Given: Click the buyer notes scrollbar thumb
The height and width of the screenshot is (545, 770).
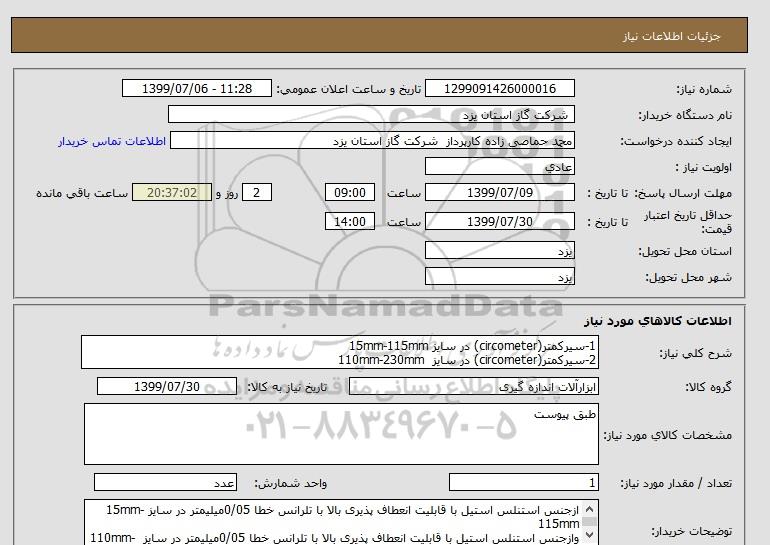Looking at the screenshot, I should [x=590, y=521].
